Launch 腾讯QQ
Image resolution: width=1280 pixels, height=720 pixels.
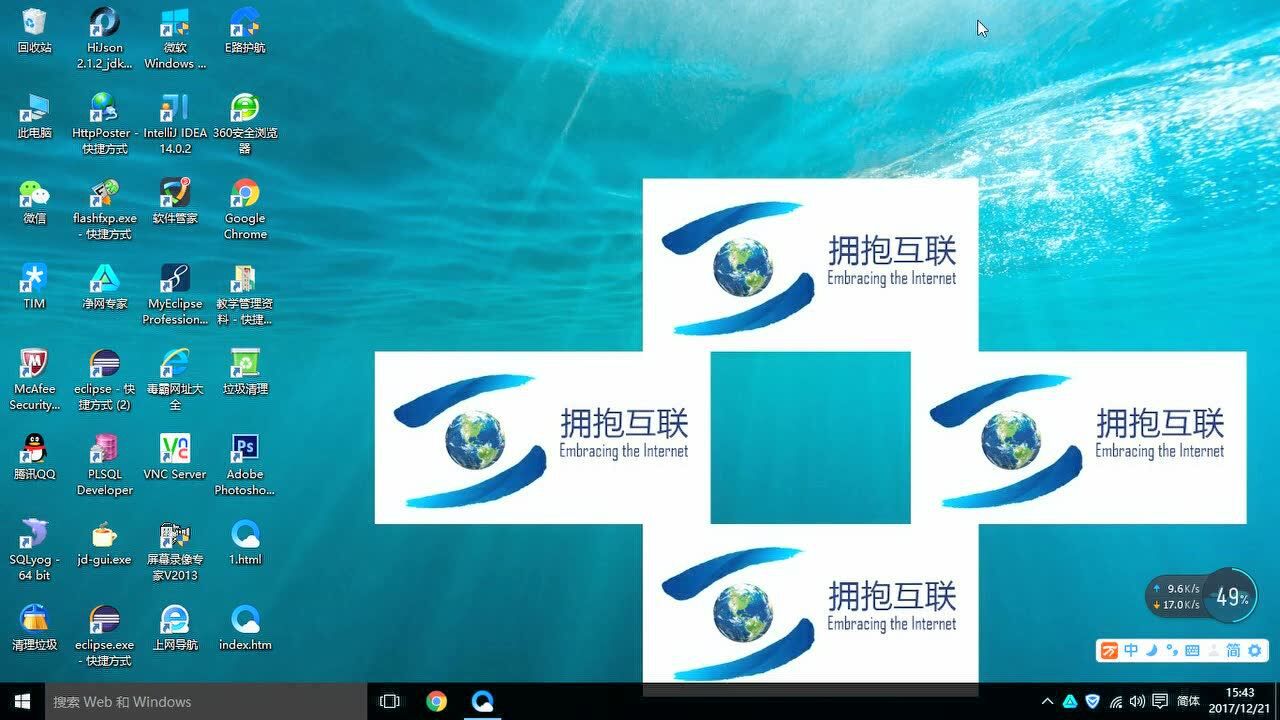coord(33,450)
